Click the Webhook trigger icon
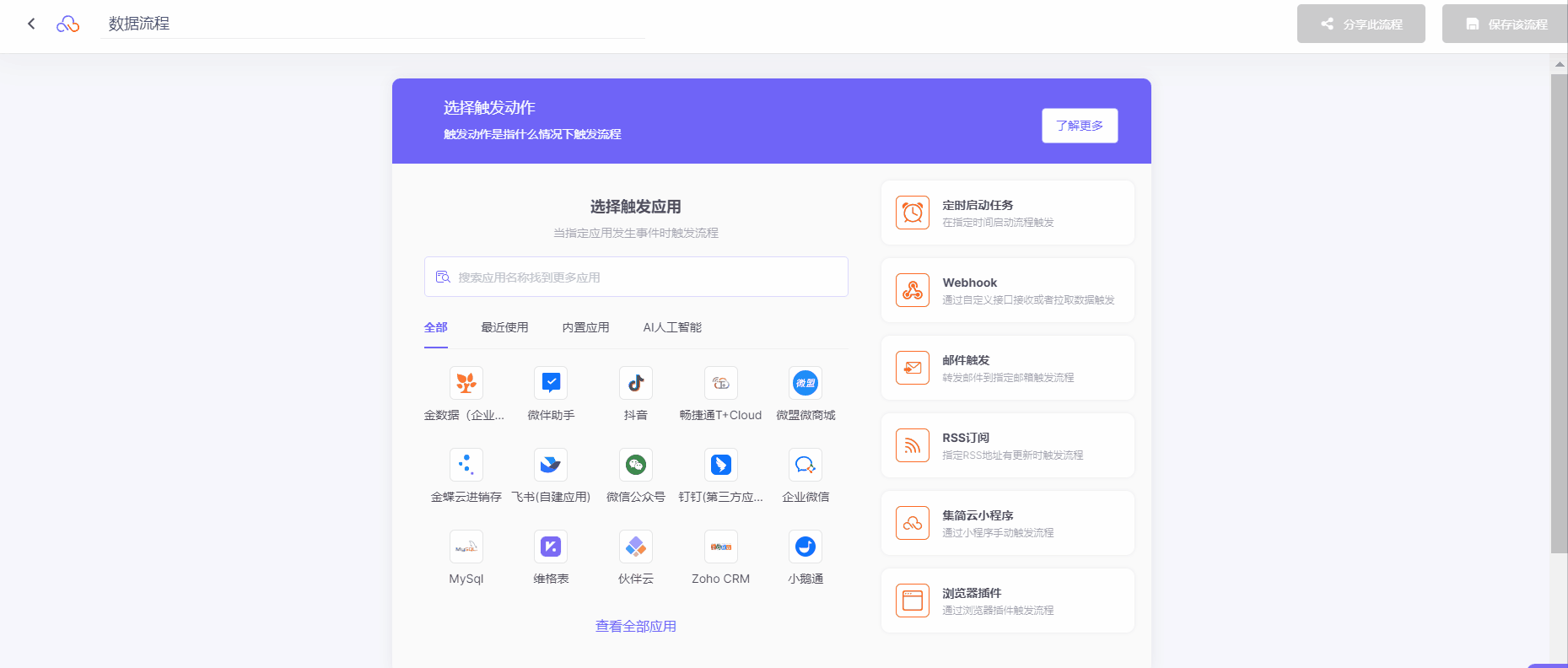This screenshot has height=668, width=1568. tap(913, 290)
